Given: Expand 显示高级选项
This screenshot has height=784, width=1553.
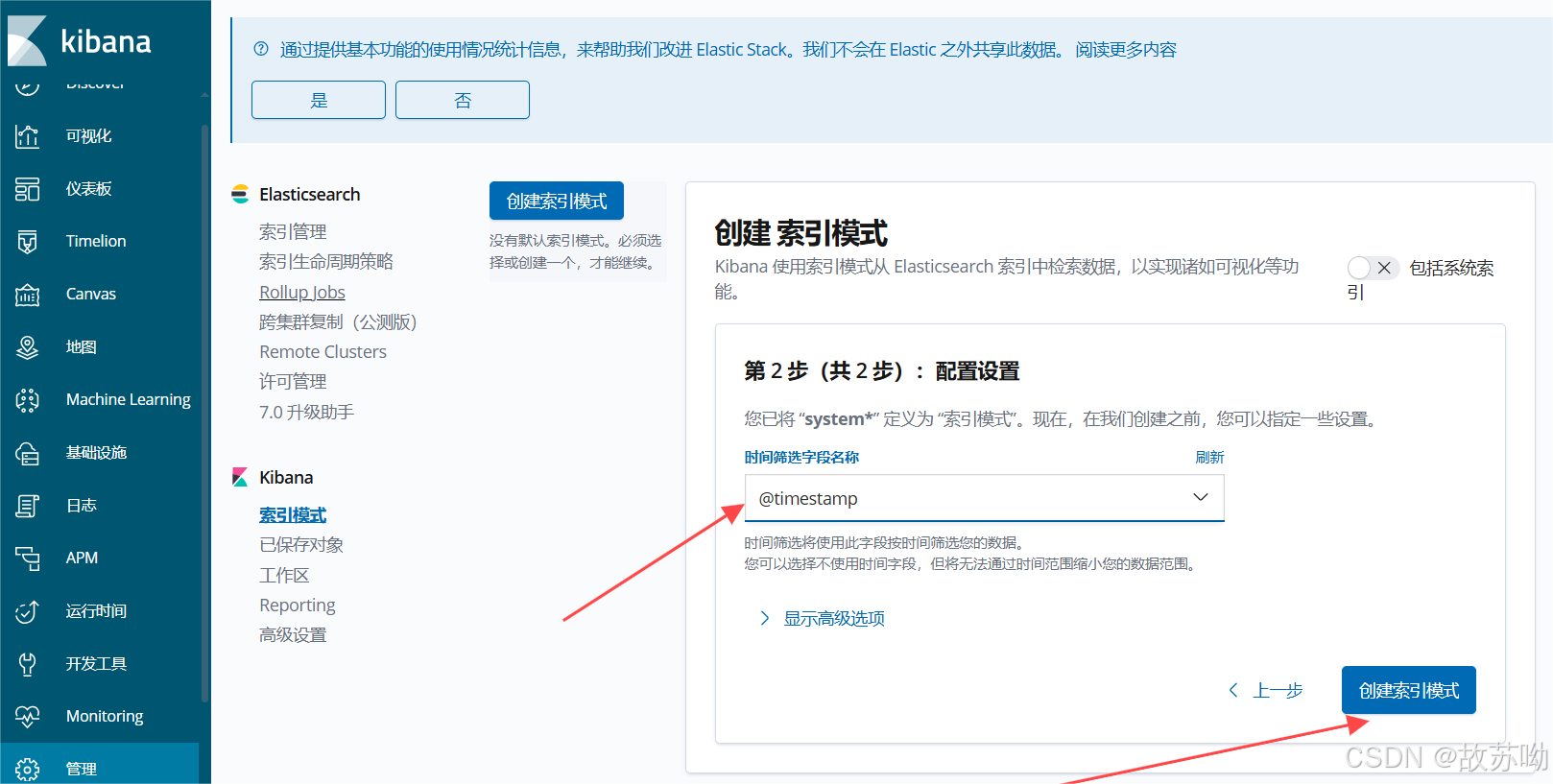Looking at the screenshot, I should pyautogui.click(x=823, y=618).
